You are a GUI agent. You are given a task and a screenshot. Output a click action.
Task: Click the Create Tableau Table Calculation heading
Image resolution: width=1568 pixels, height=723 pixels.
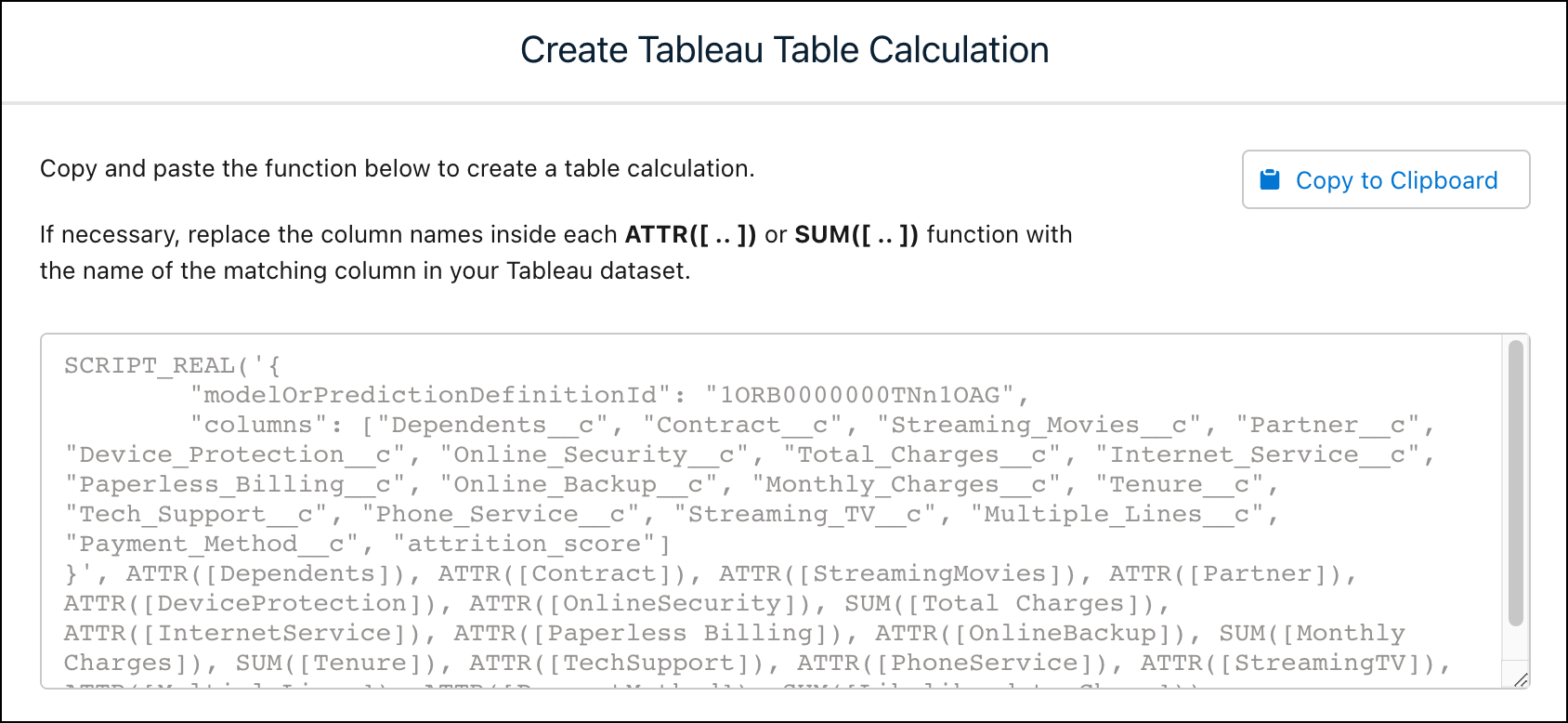[x=785, y=50]
